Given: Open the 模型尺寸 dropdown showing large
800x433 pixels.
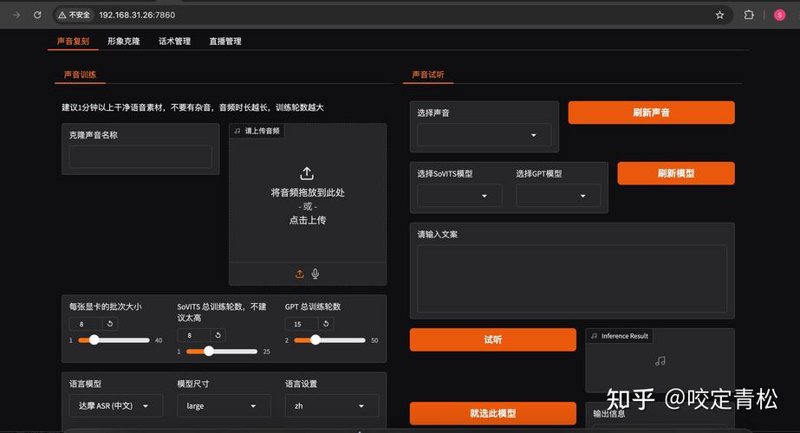Looking at the screenshot, I should 223,406.
